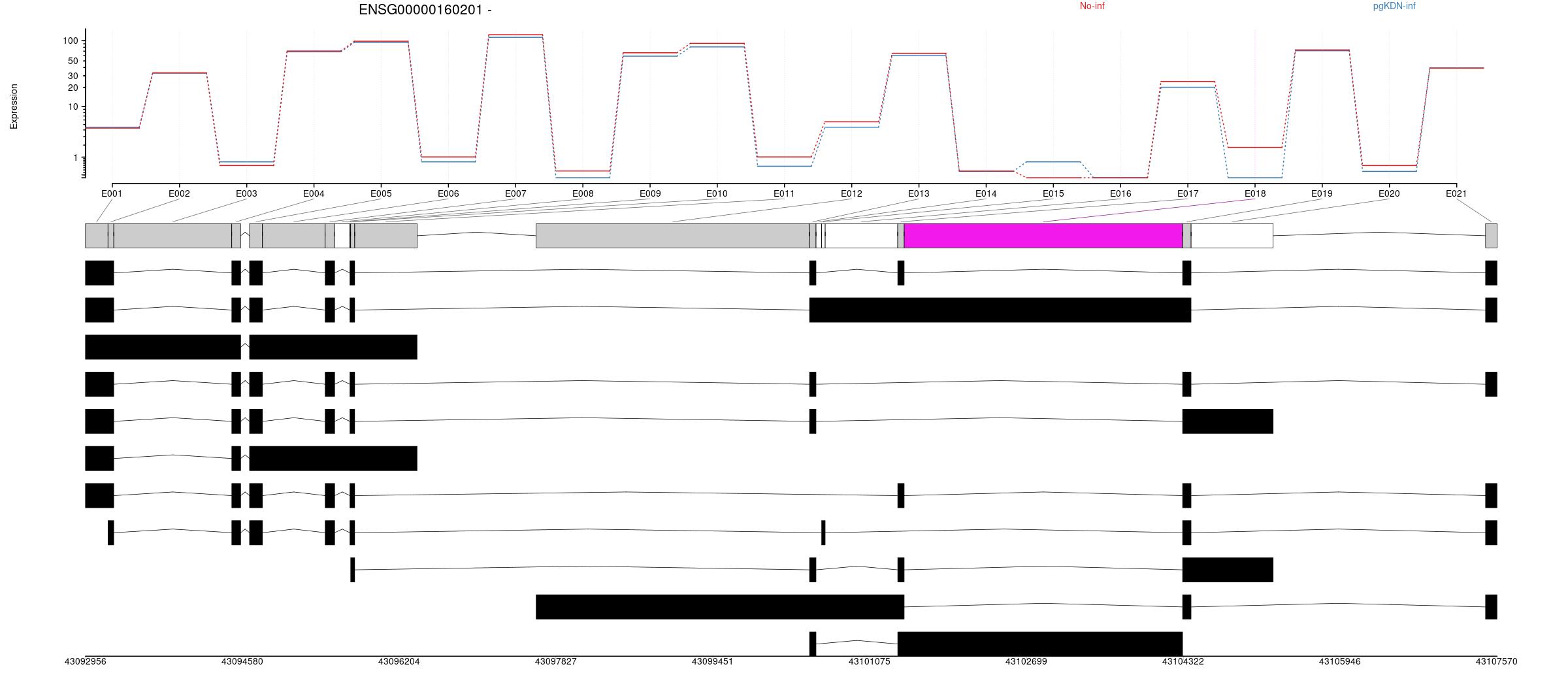Click exon label E007

515,193
